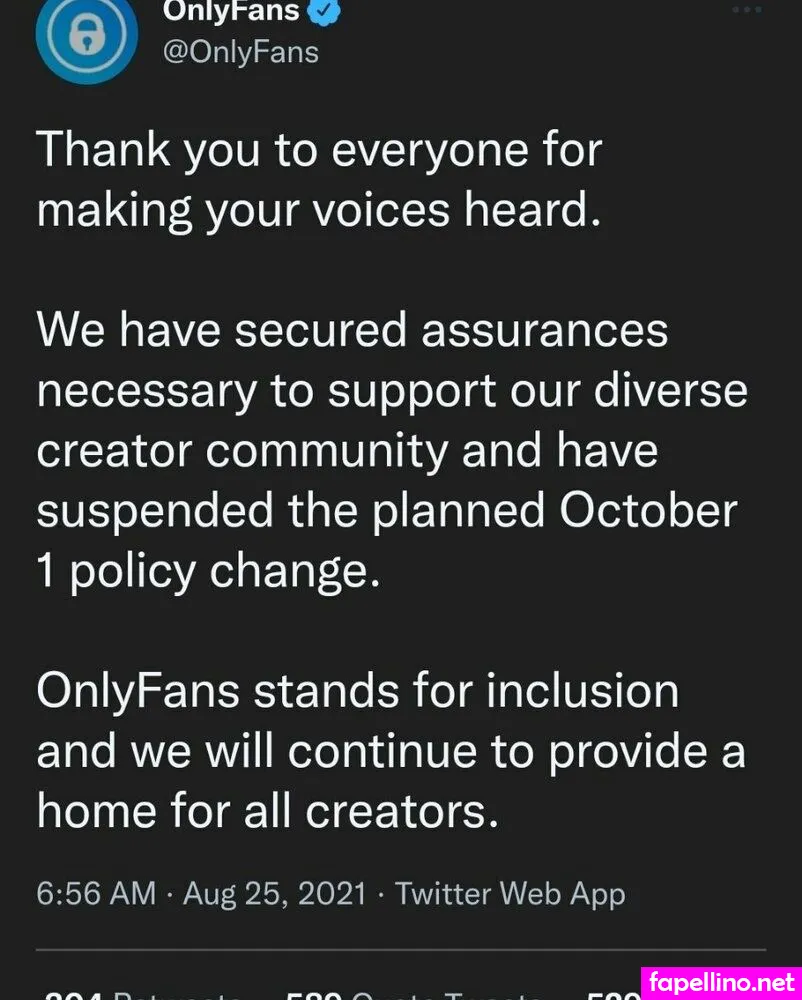Image resolution: width=802 pixels, height=1000 pixels.
Task: Click the OnlyFans display name
Action: click(x=234, y=12)
